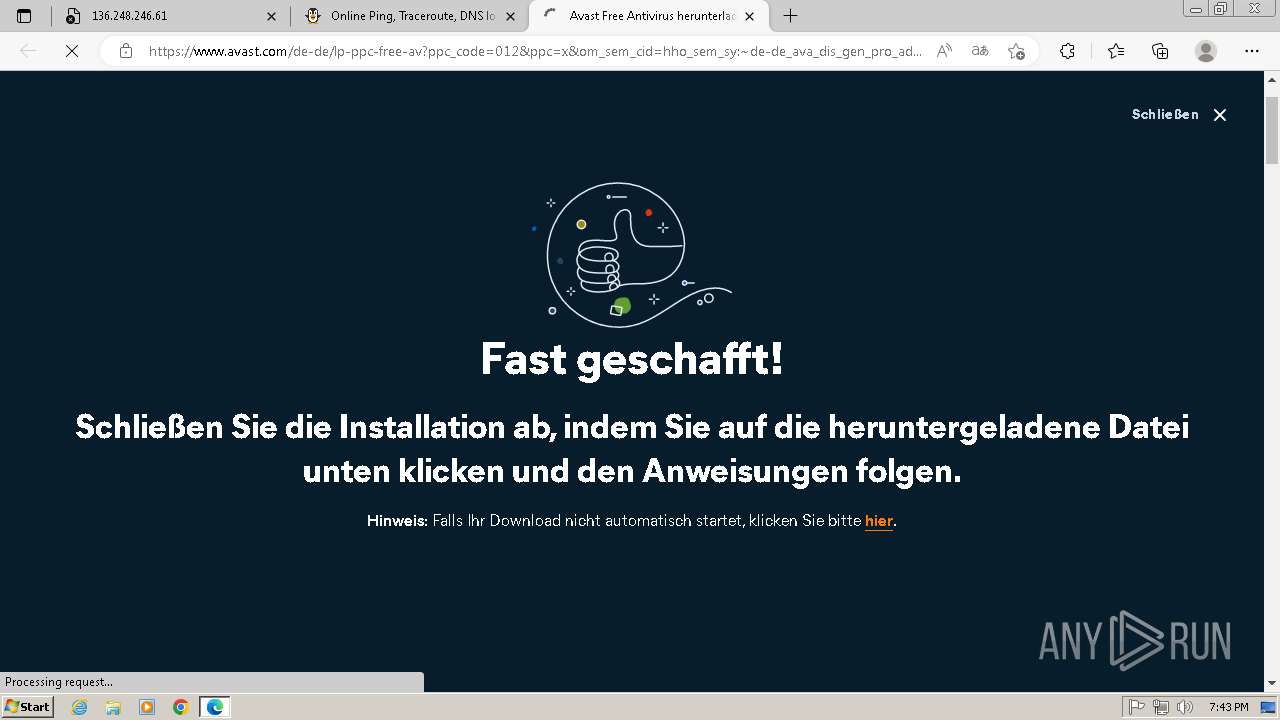Select the Avast Free Antivirus tab
The width and height of the screenshot is (1280, 720).
(x=649, y=16)
